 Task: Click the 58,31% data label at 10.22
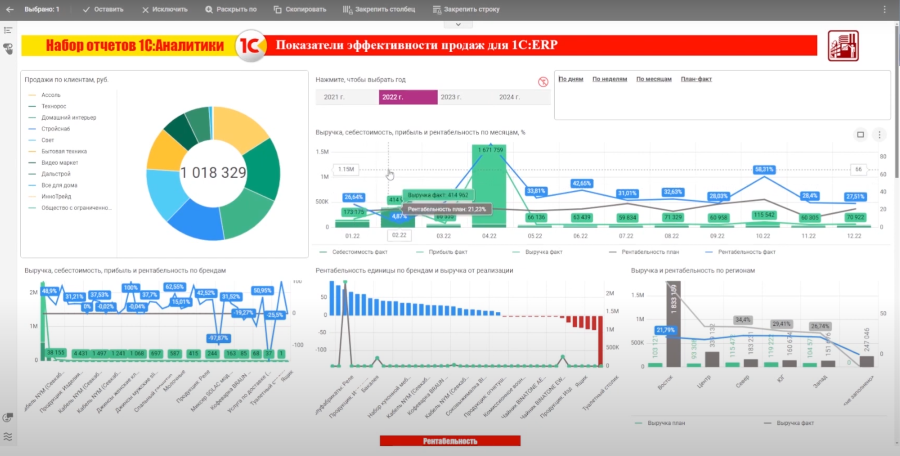(765, 169)
